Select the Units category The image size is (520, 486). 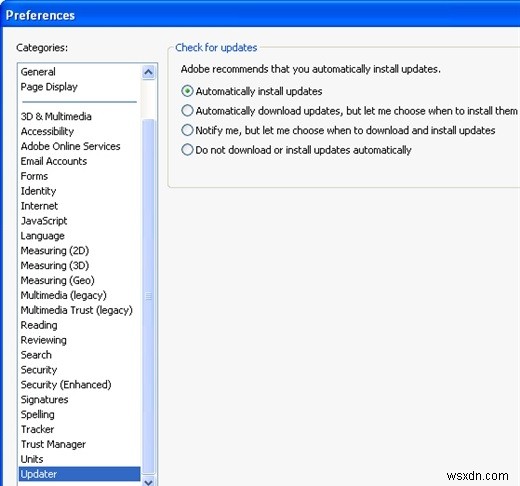tap(32, 459)
